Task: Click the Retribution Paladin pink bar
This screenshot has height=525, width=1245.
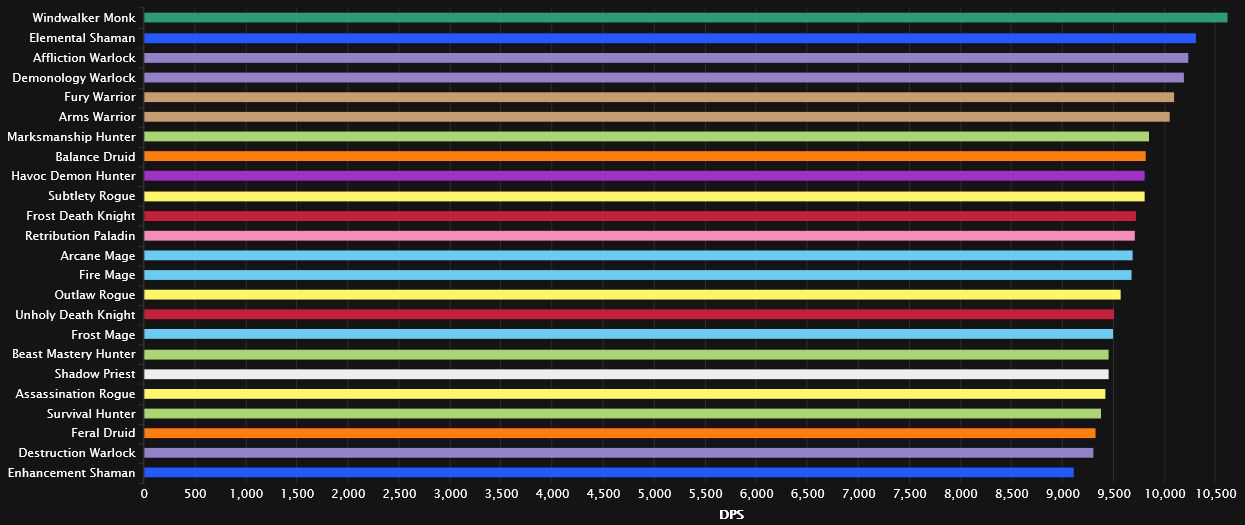Action: tap(639, 236)
